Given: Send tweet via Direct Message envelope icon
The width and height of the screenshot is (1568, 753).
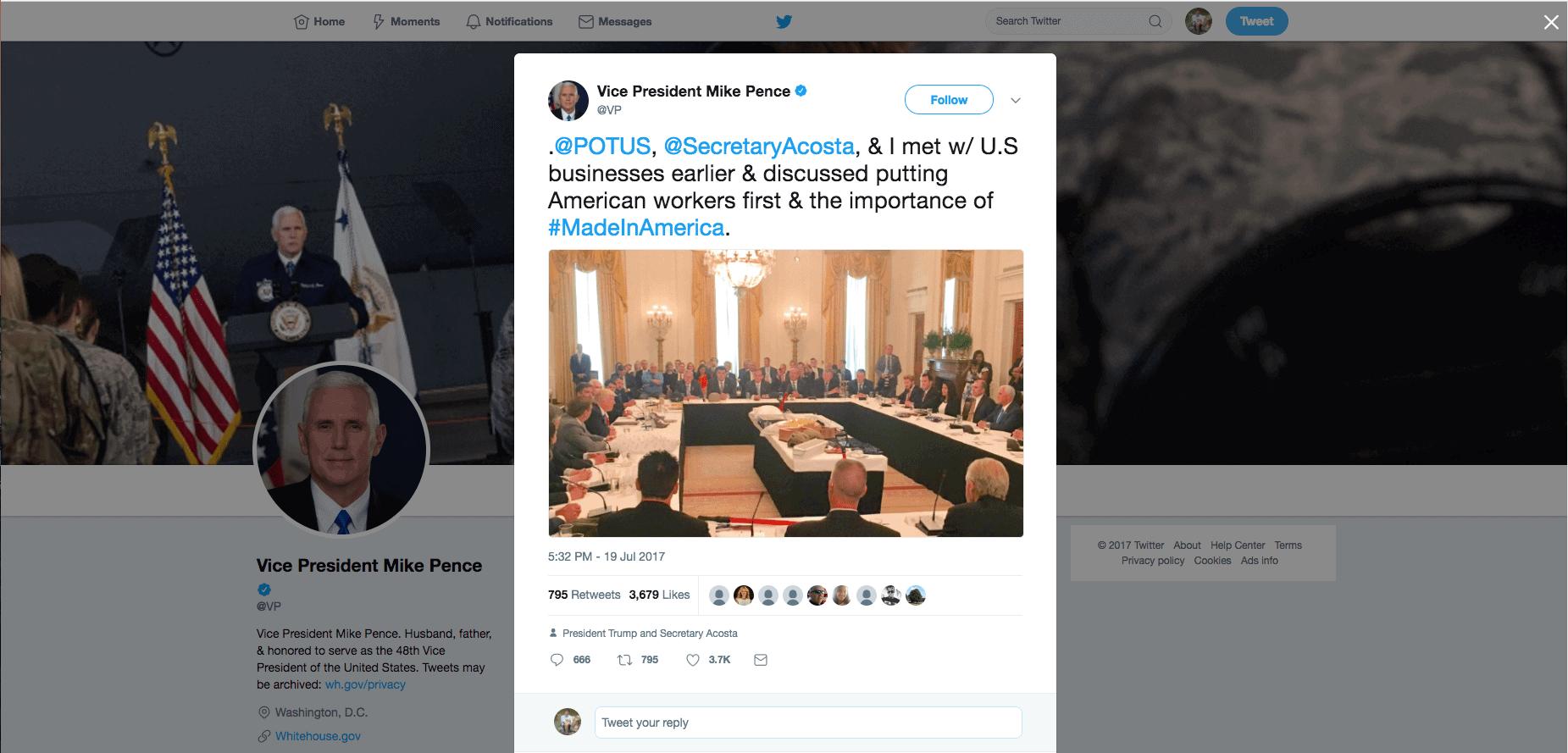Looking at the screenshot, I should tap(761, 660).
